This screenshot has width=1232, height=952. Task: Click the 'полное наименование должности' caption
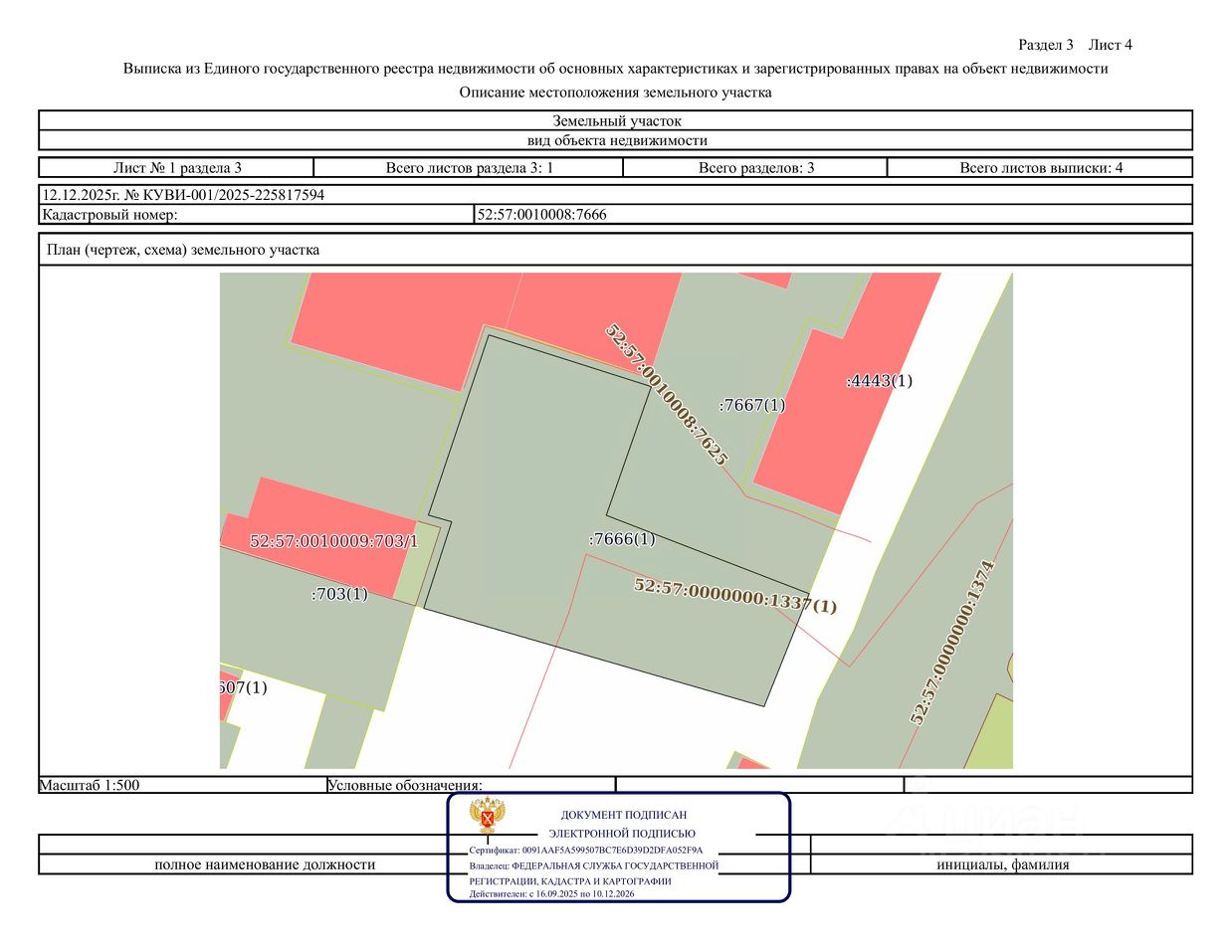(265, 864)
